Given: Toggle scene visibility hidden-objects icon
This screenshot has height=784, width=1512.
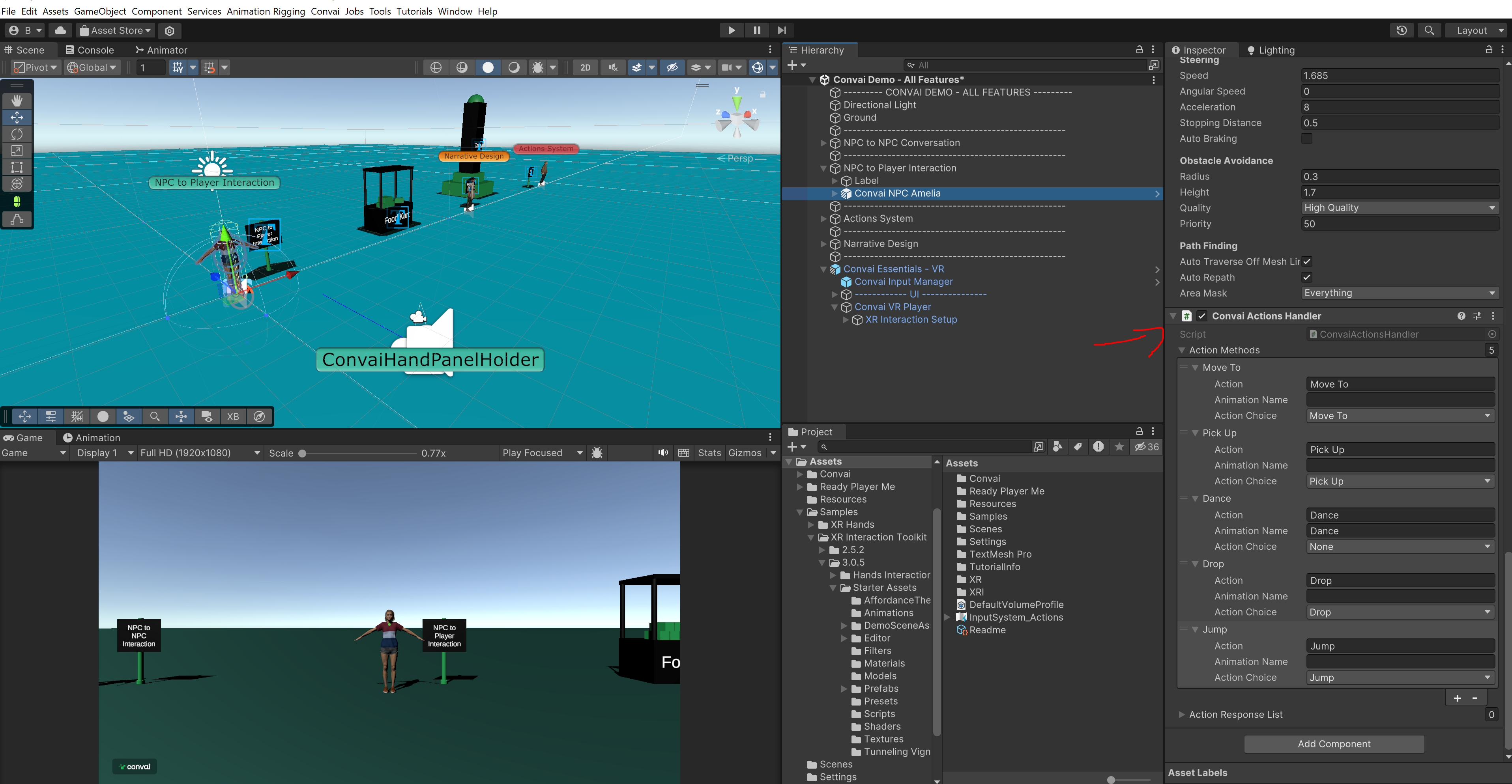Looking at the screenshot, I should pyautogui.click(x=673, y=67).
